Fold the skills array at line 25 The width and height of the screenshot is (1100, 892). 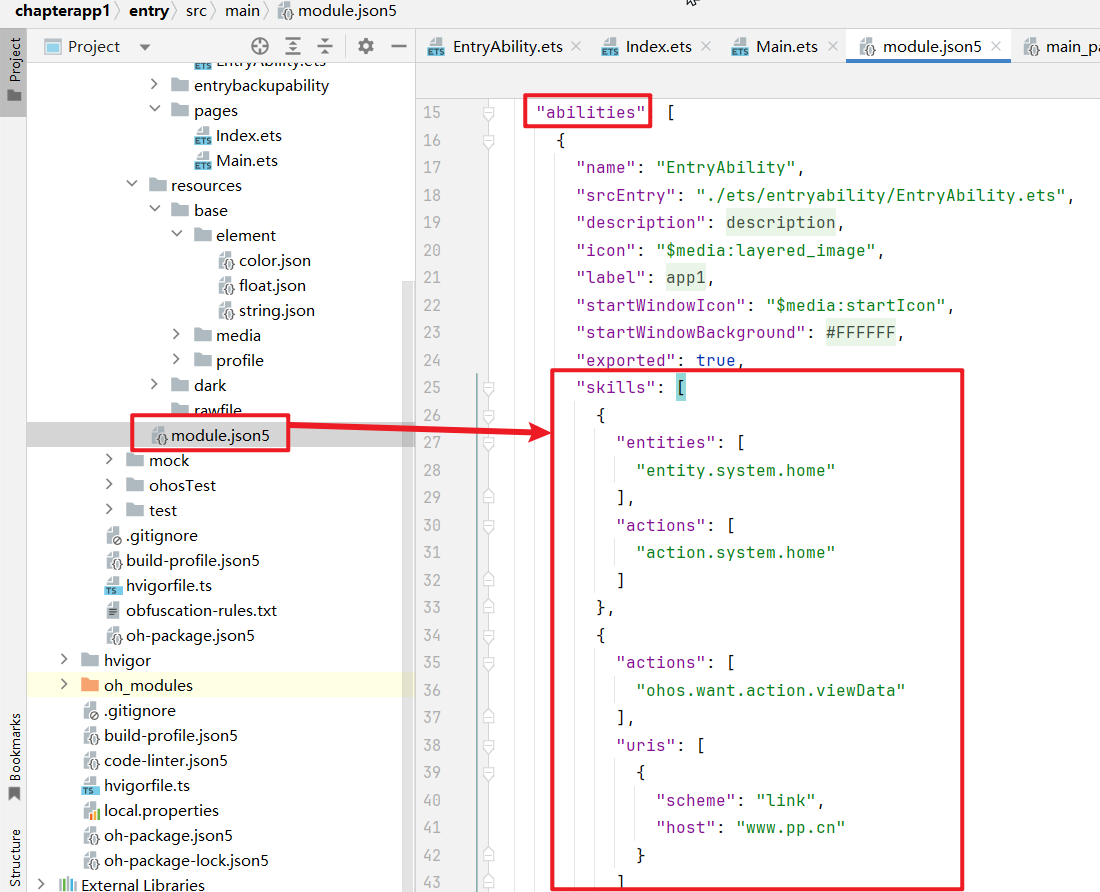(x=489, y=387)
